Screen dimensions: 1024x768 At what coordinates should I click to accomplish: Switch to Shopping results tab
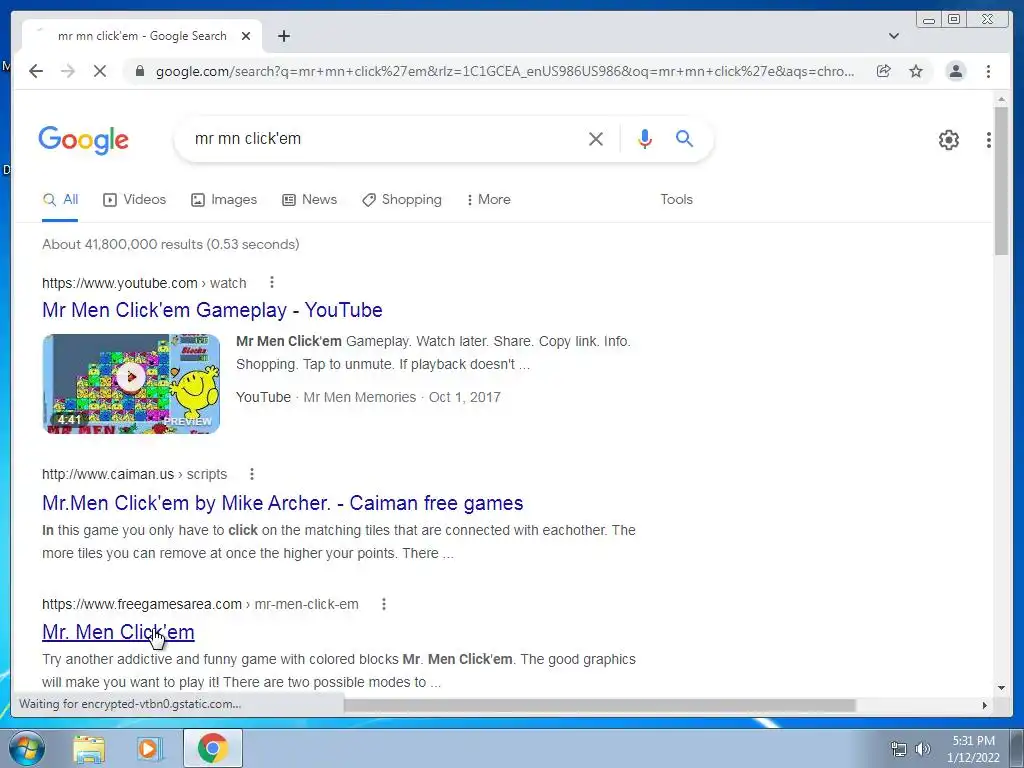pos(402,200)
